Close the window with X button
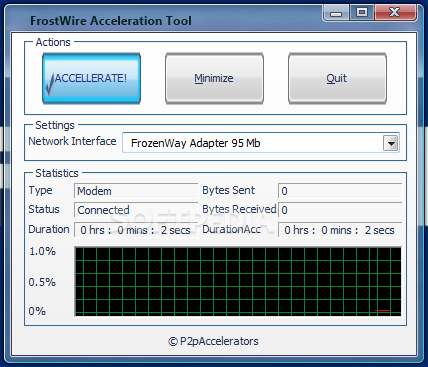Screen dimensions: 428x367 pyautogui.click(x=395, y=13)
